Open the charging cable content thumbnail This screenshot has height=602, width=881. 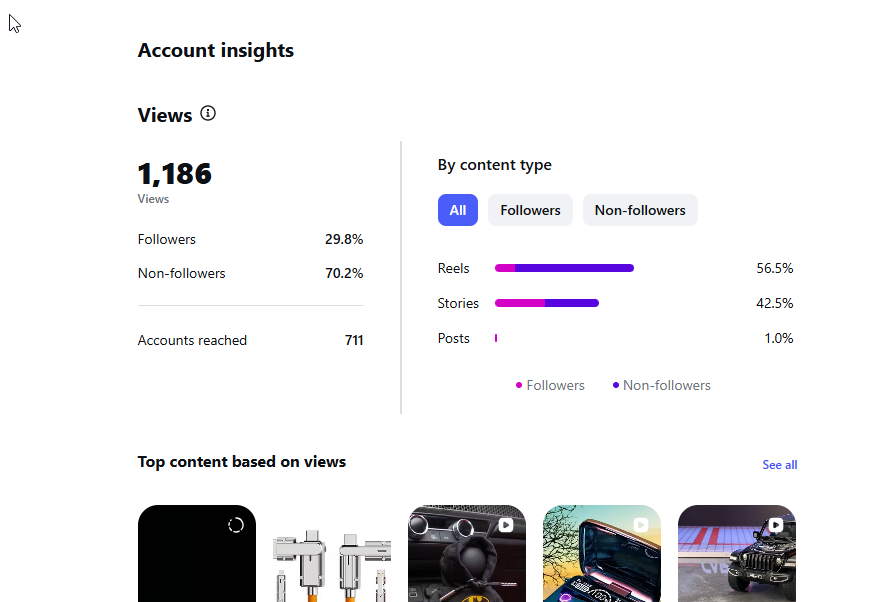(331, 554)
